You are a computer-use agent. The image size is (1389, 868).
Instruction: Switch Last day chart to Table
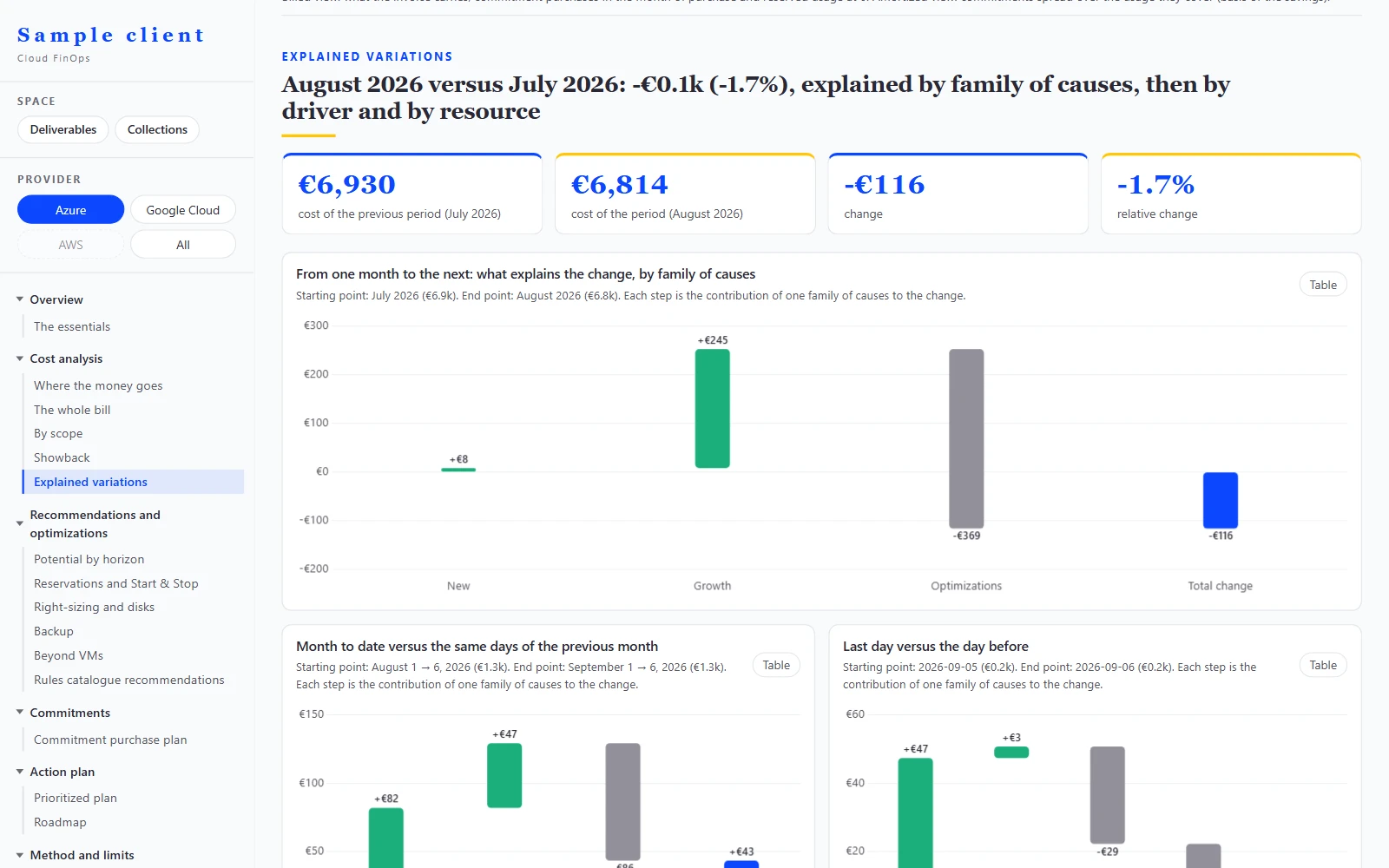point(1323,665)
